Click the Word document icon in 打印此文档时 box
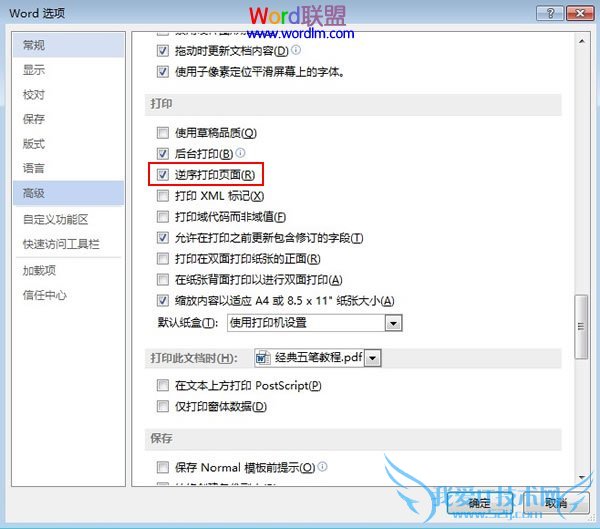 click(263, 358)
